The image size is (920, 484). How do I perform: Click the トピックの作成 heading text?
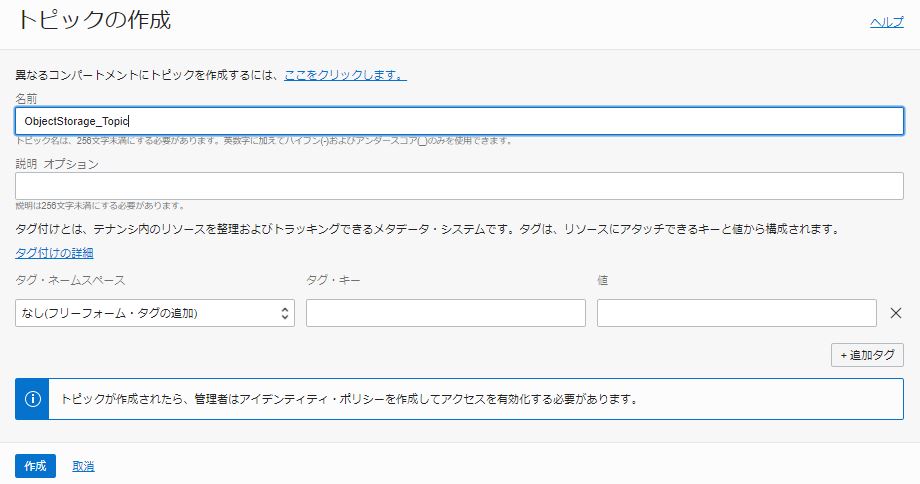pyautogui.click(x=94, y=20)
